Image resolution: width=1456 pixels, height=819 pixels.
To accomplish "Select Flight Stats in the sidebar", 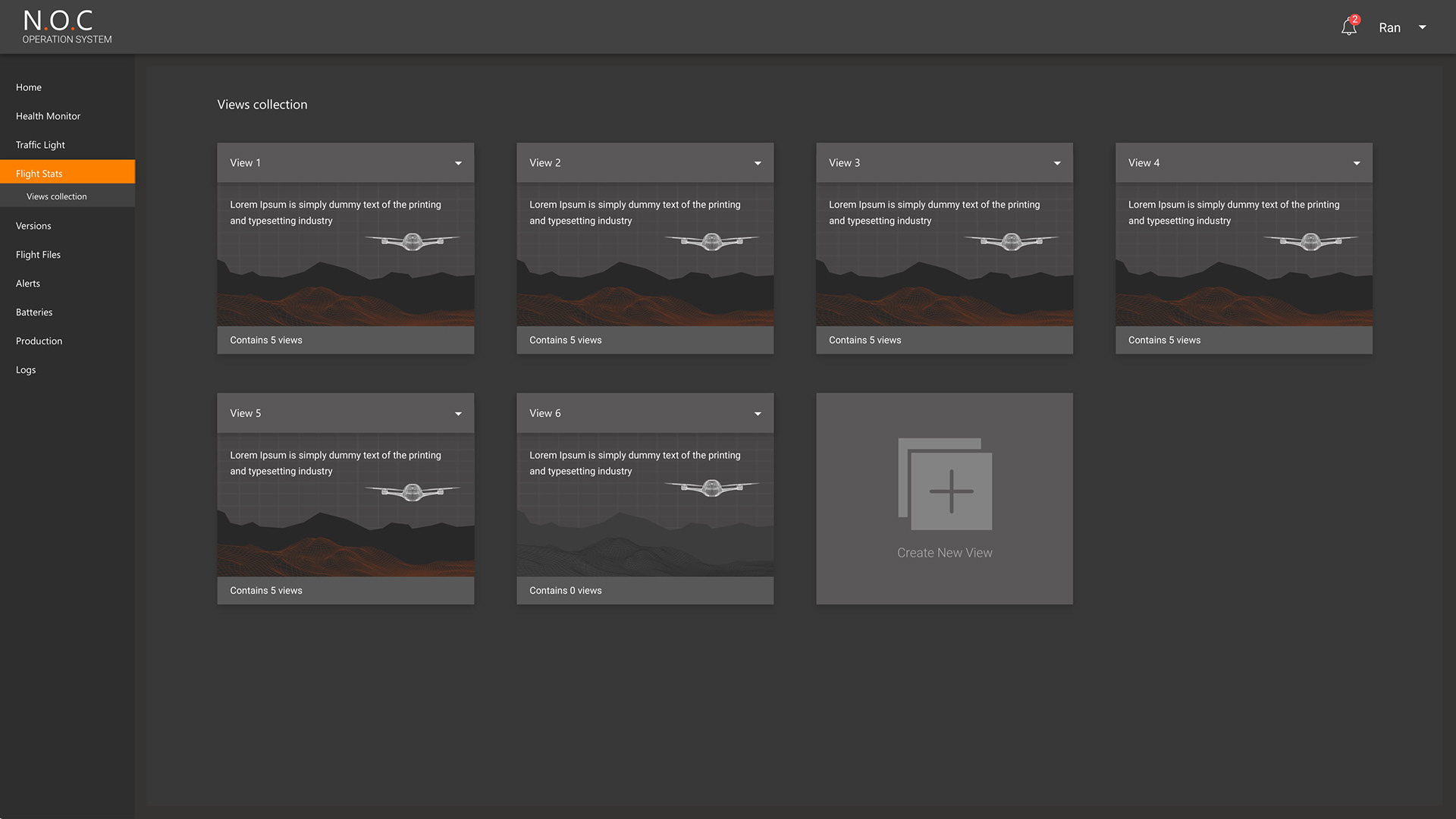I will point(67,172).
